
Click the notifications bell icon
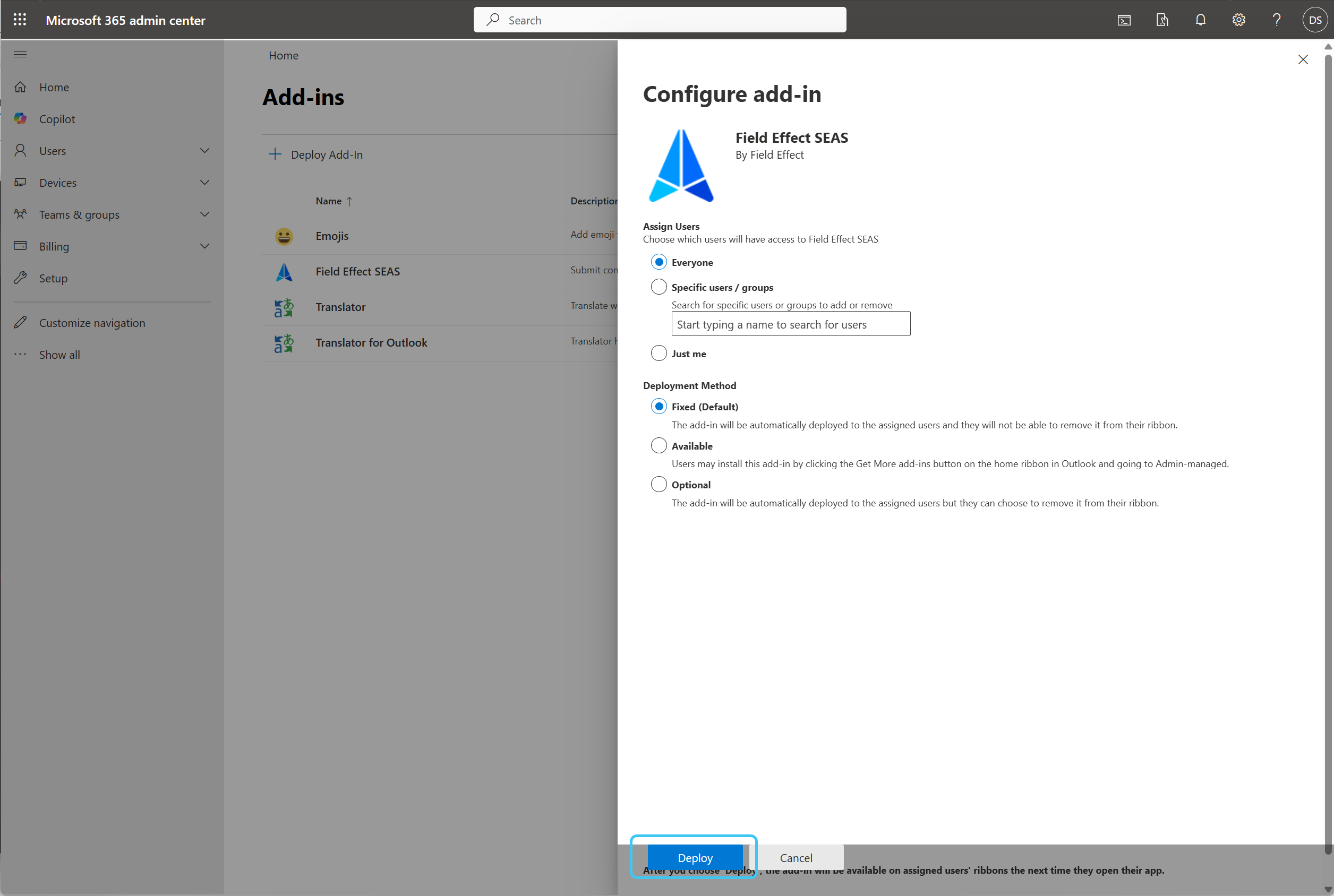click(1200, 20)
